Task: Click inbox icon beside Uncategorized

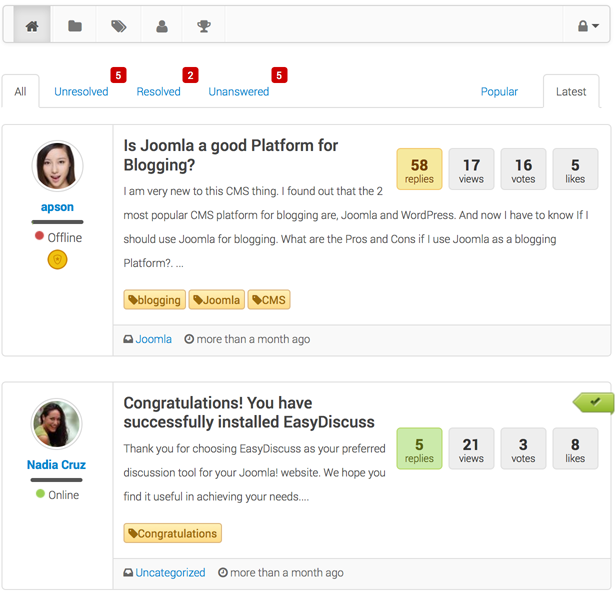Action: (x=128, y=572)
